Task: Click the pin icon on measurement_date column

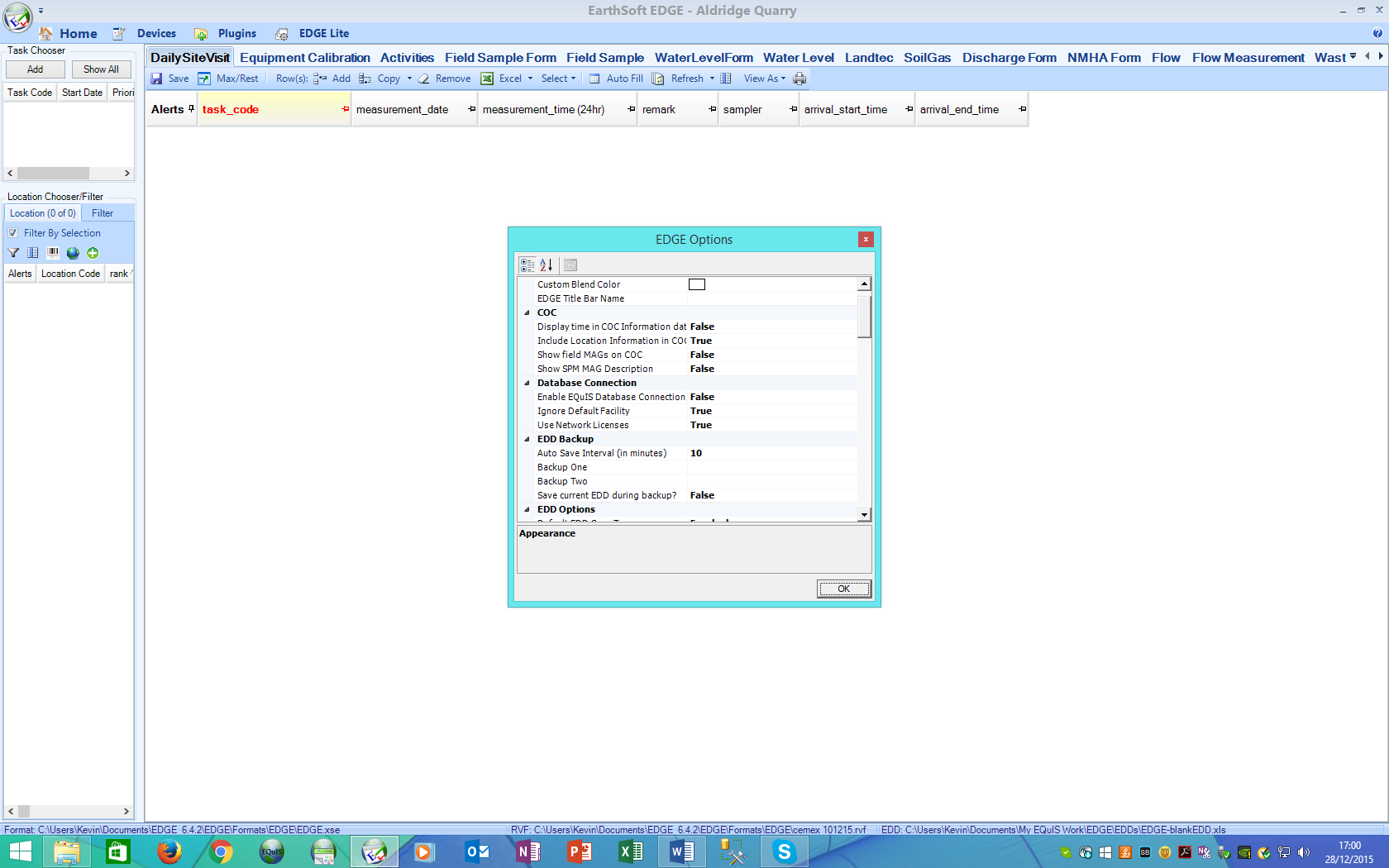Action: [472, 109]
